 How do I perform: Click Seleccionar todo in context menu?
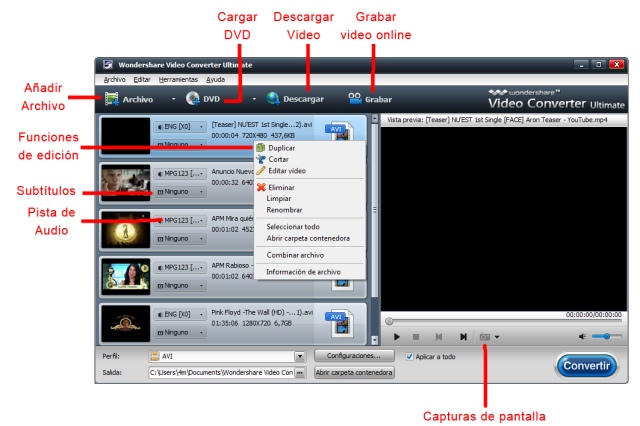[x=309, y=226]
